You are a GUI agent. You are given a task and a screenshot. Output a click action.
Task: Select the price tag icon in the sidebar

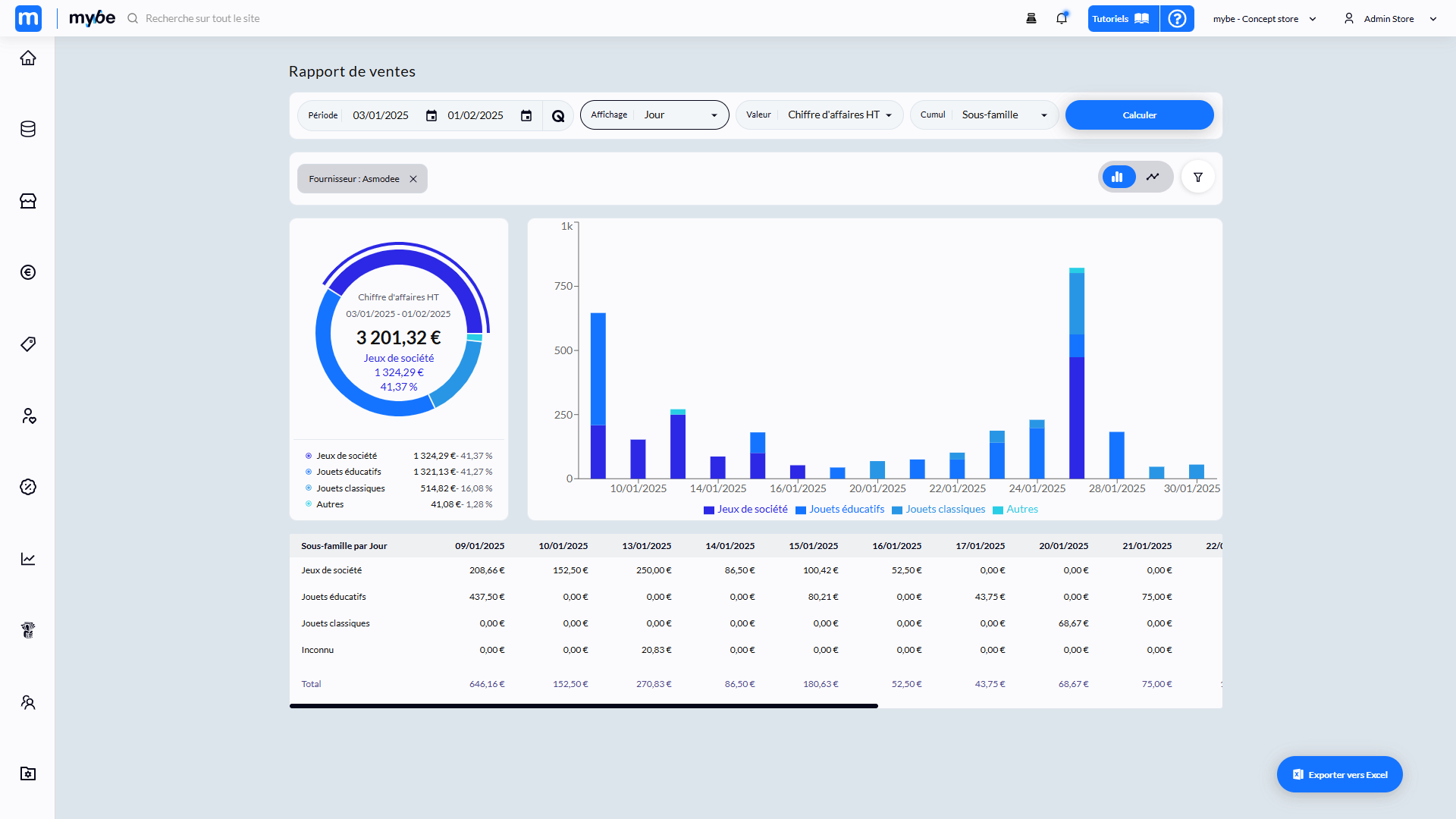[28, 344]
